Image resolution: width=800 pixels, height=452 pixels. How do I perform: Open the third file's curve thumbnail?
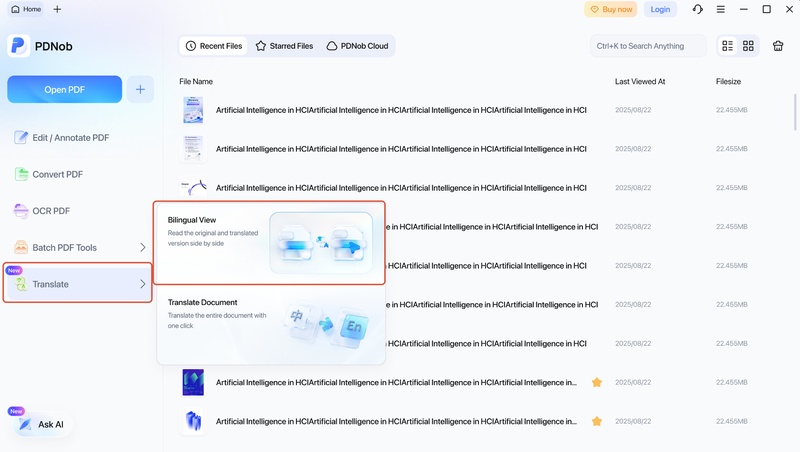[193, 188]
